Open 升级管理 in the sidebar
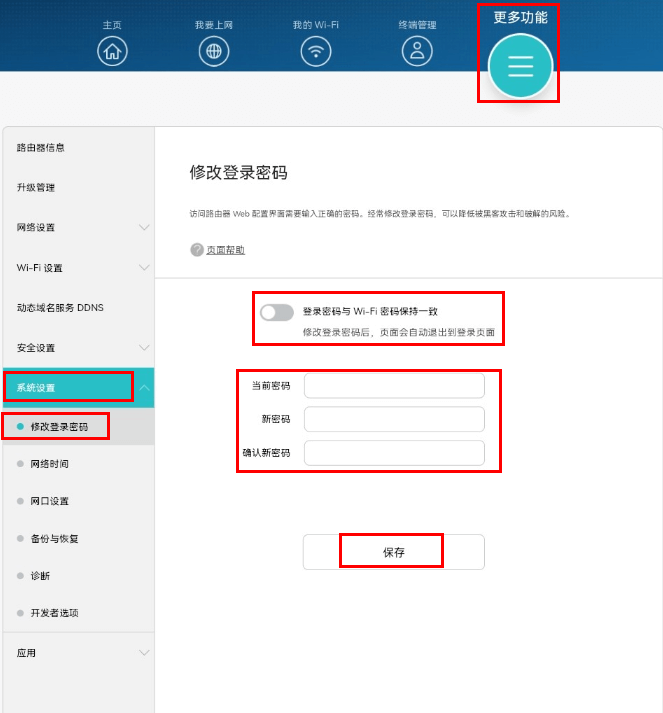 (x=35, y=187)
